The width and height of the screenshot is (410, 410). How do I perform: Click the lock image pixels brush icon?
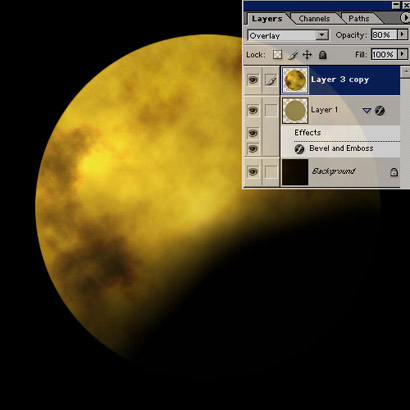coord(292,55)
